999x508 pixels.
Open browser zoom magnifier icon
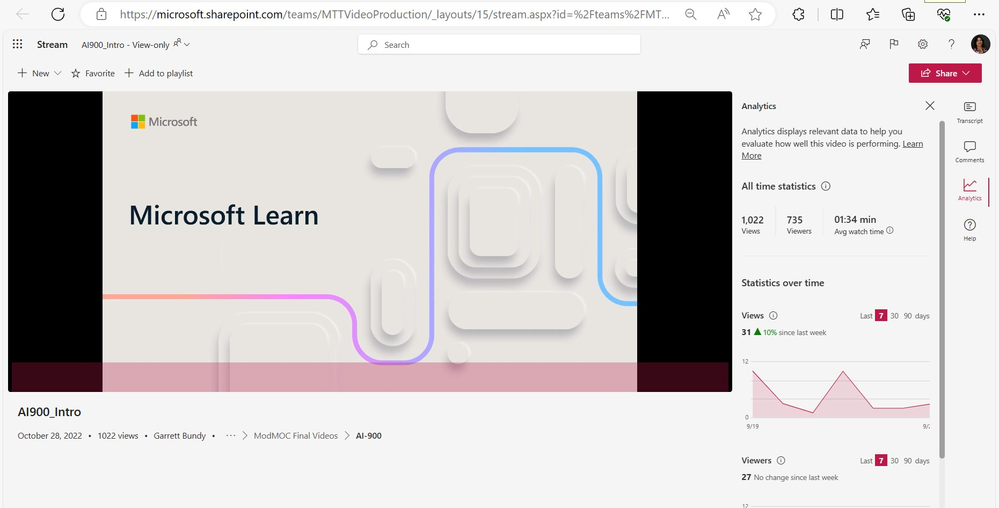click(x=691, y=14)
